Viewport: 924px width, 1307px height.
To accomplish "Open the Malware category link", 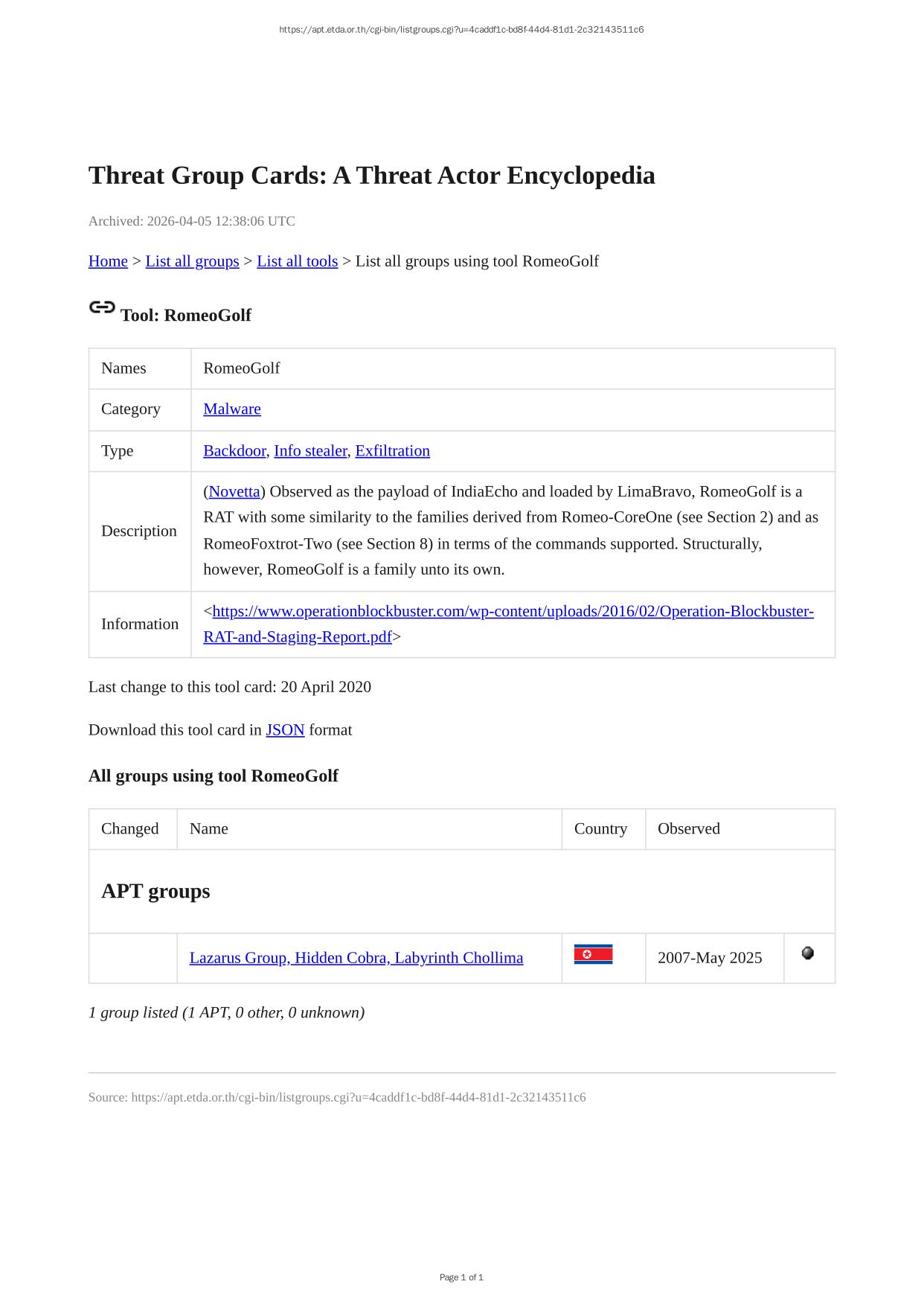I will click(x=232, y=409).
